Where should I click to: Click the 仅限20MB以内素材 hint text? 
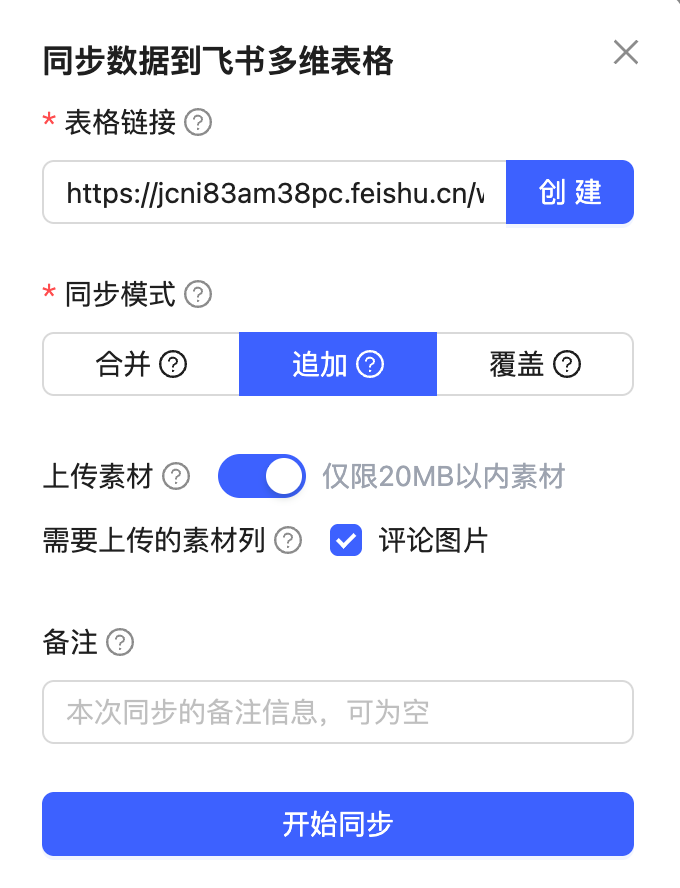(x=444, y=477)
